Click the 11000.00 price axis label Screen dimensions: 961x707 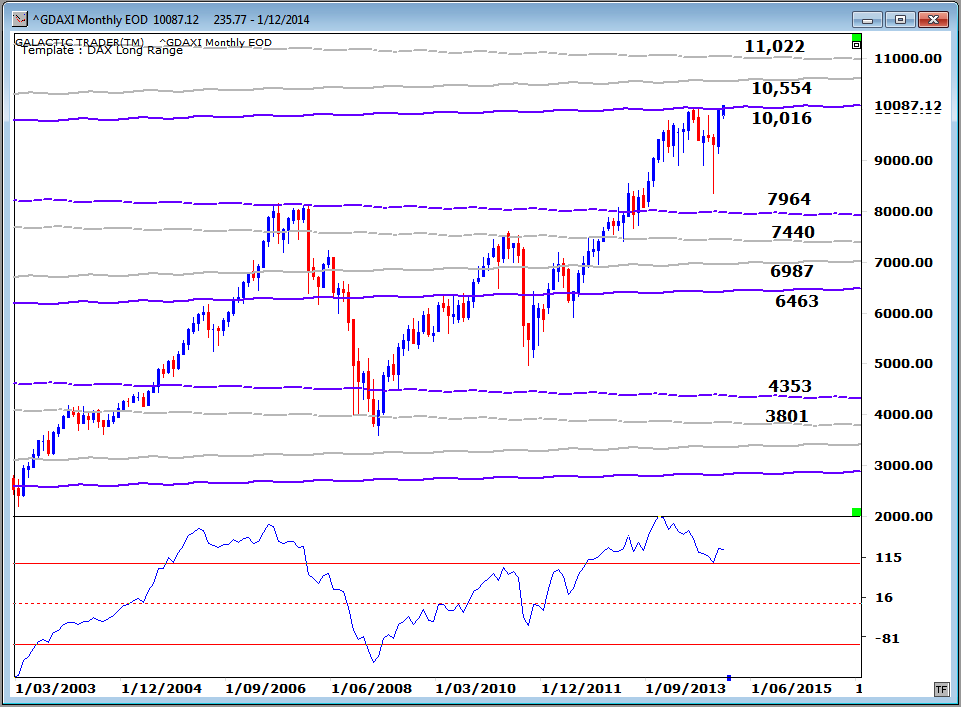908,59
